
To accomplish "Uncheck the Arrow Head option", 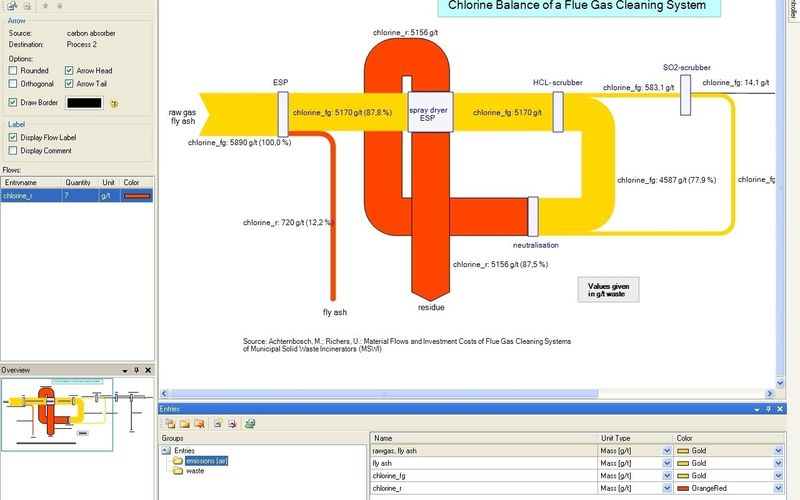I will coord(69,70).
